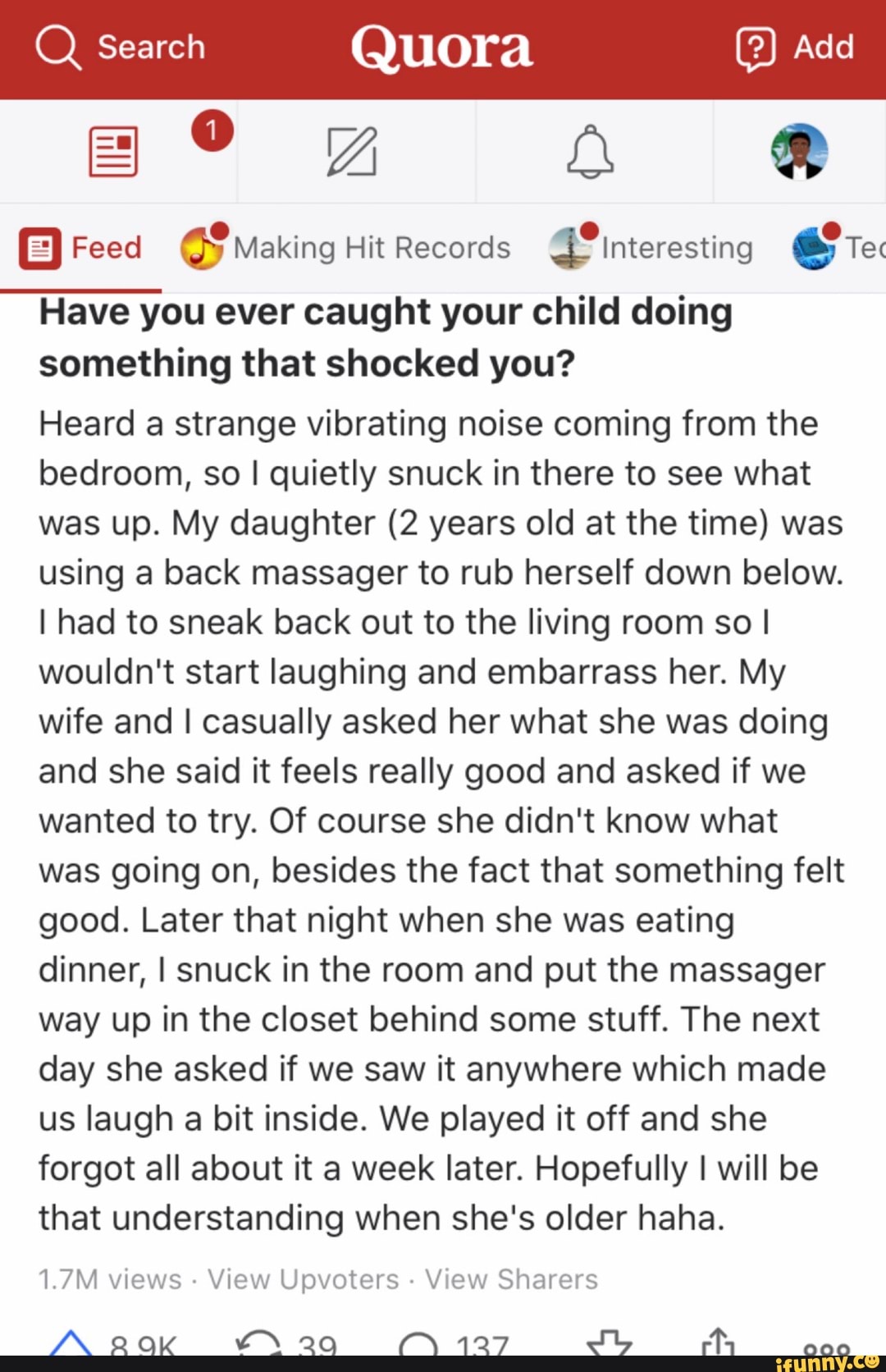Open the profile avatar picture

pyautogui.click(x=799, y=152)
